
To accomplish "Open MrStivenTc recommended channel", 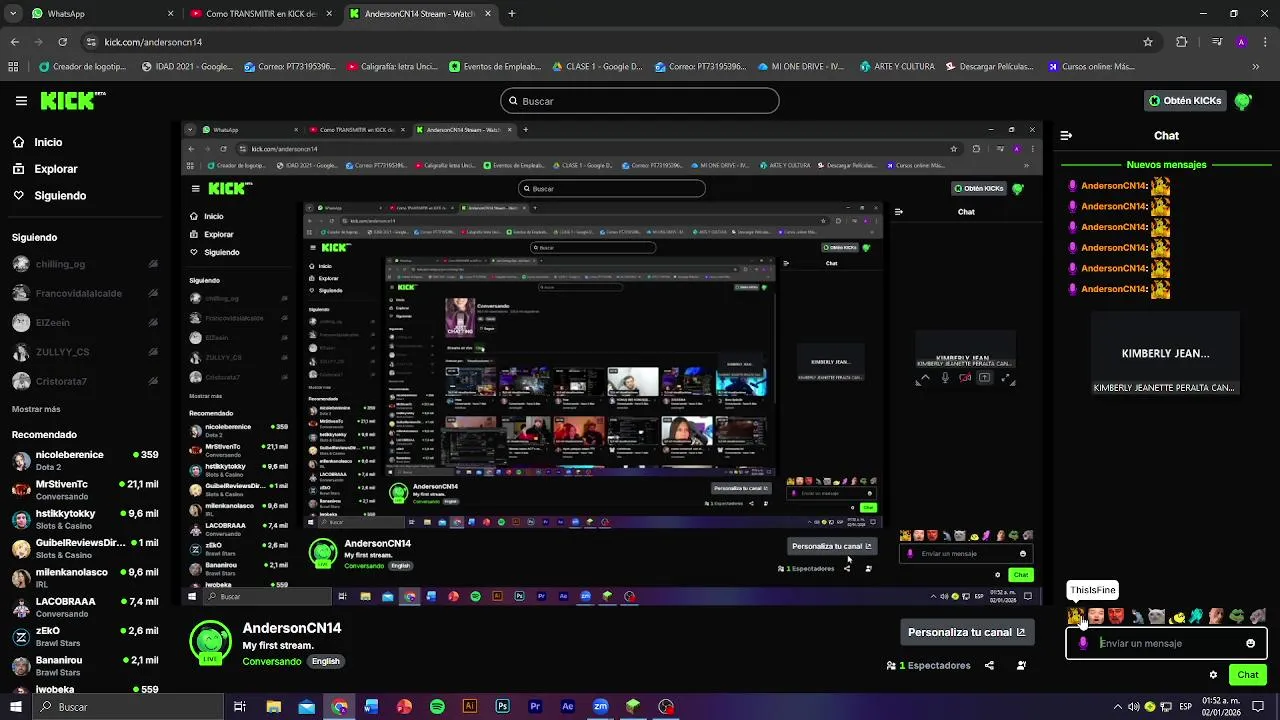I will click(x=85, y=490).
